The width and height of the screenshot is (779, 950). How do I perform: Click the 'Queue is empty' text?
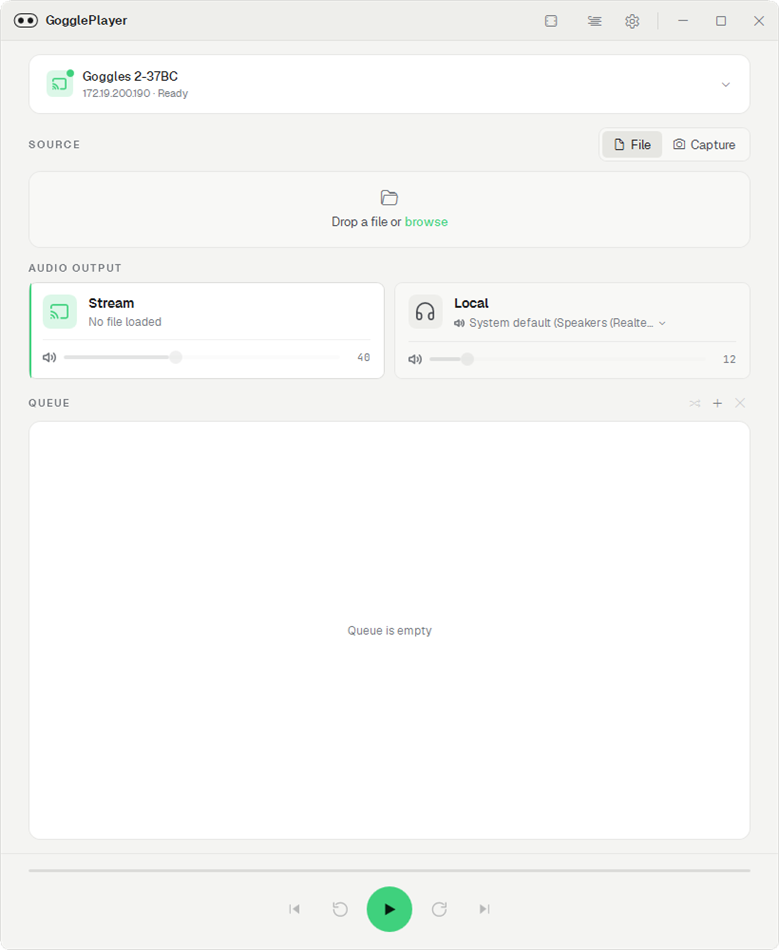point(390,631)
